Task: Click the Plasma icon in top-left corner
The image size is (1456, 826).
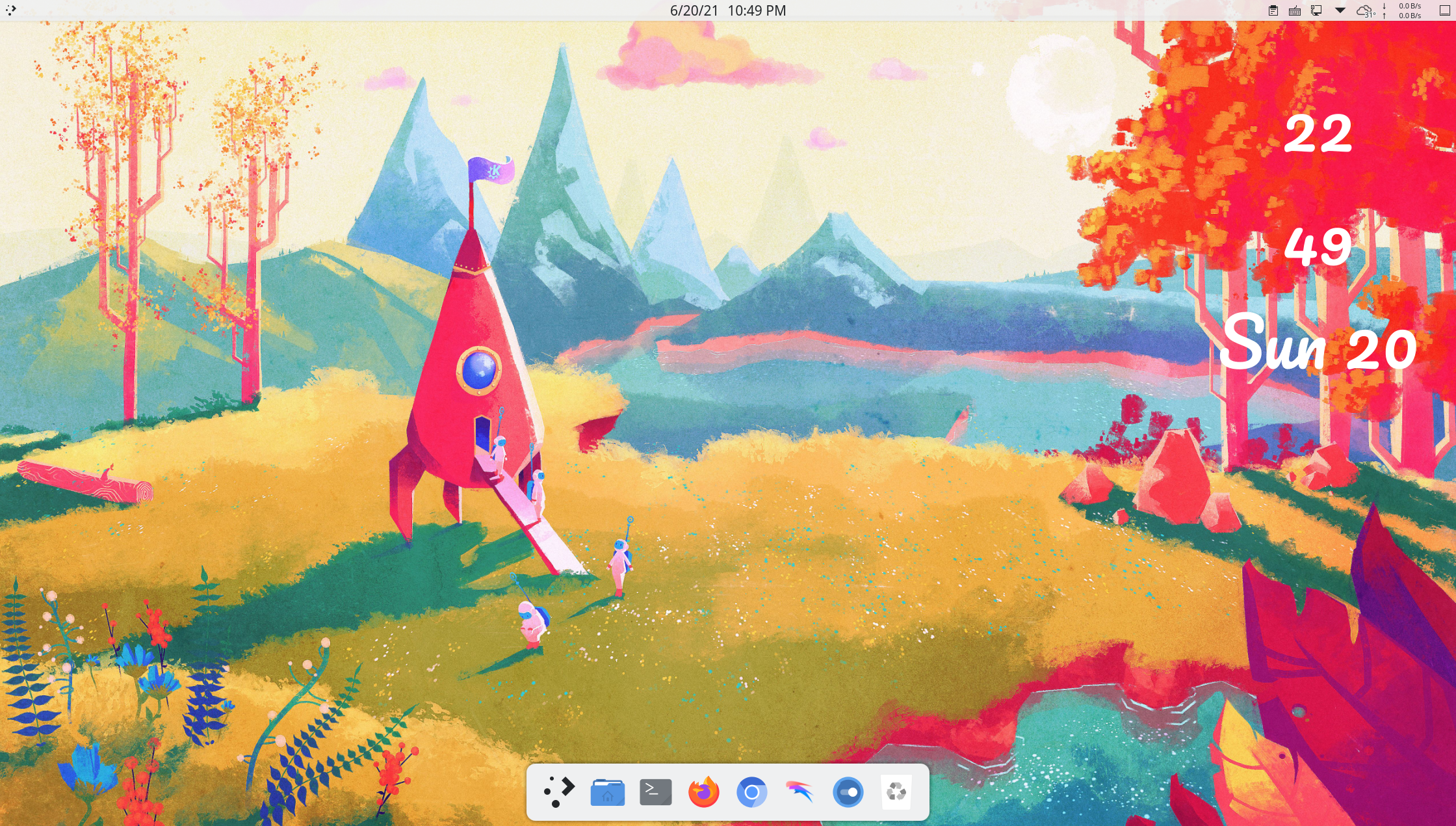Action: (10, 10)
